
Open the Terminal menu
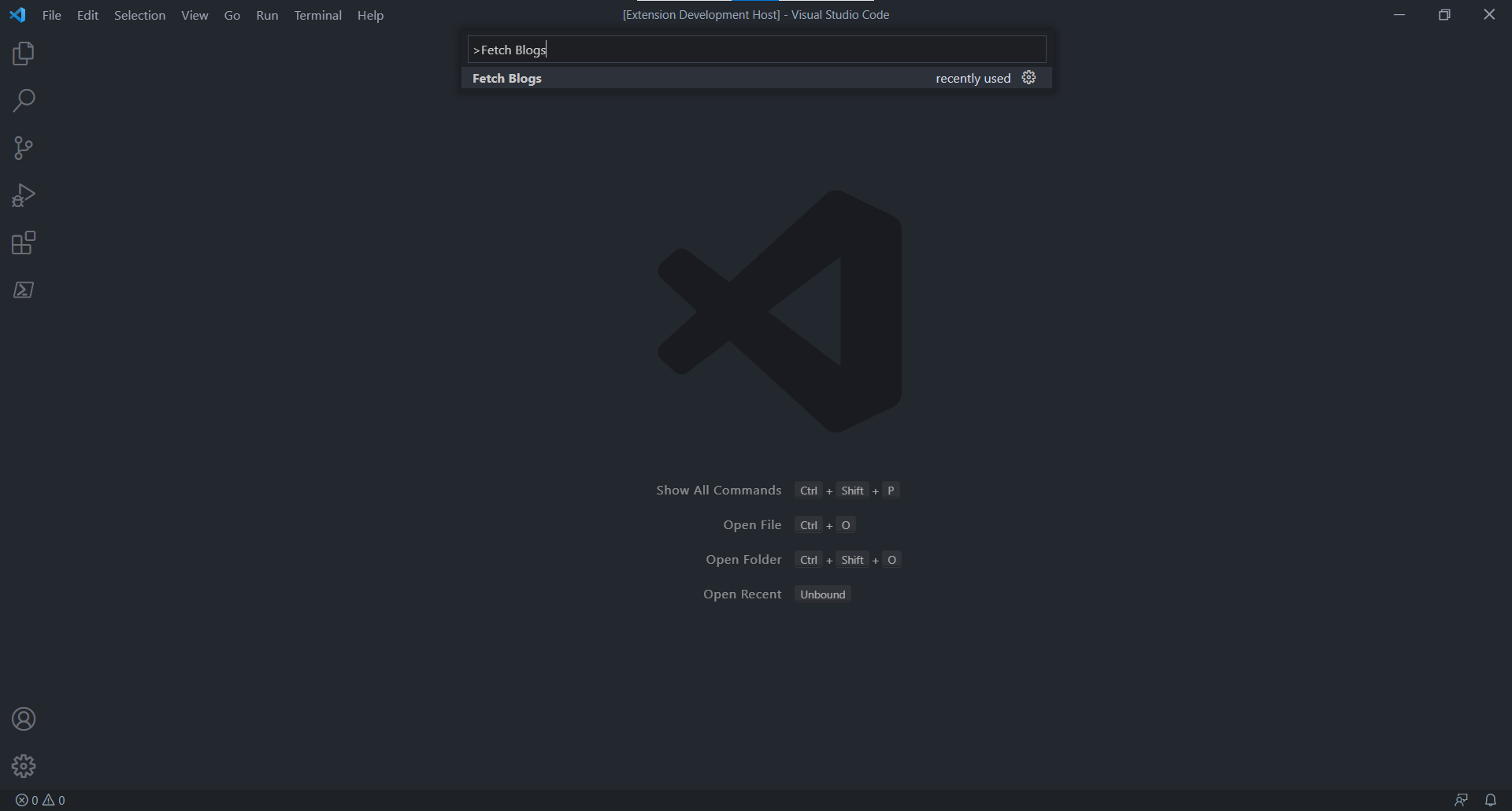click(x=318, y=15)
